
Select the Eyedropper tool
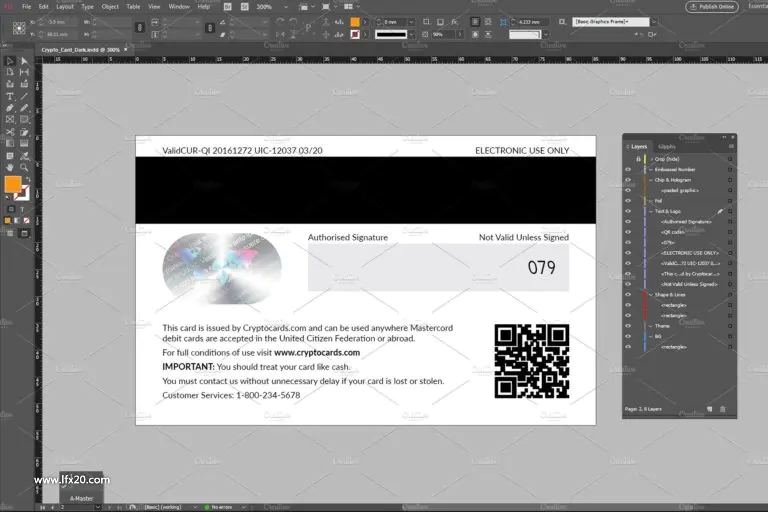click(24, 156)
